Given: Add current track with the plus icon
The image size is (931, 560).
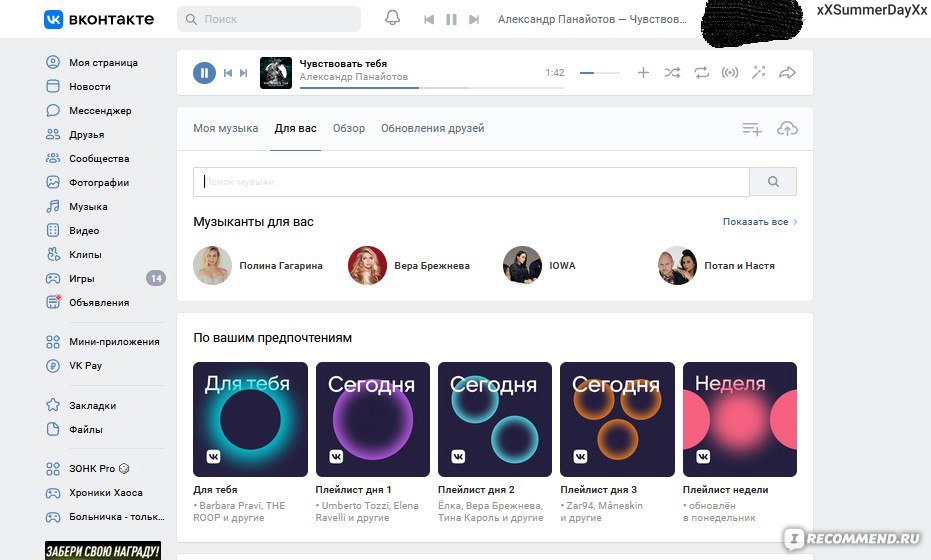Looking at the screenshot, I should click(643, 72).
